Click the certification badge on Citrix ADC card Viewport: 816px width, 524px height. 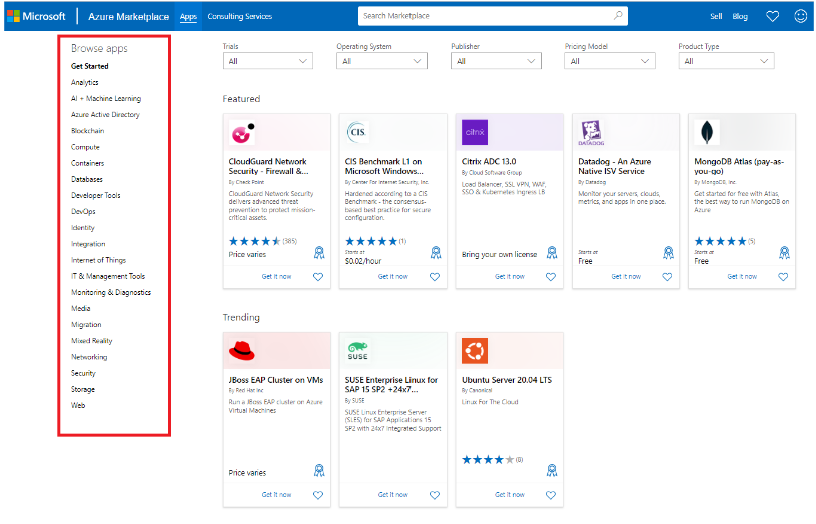point(552,253)
